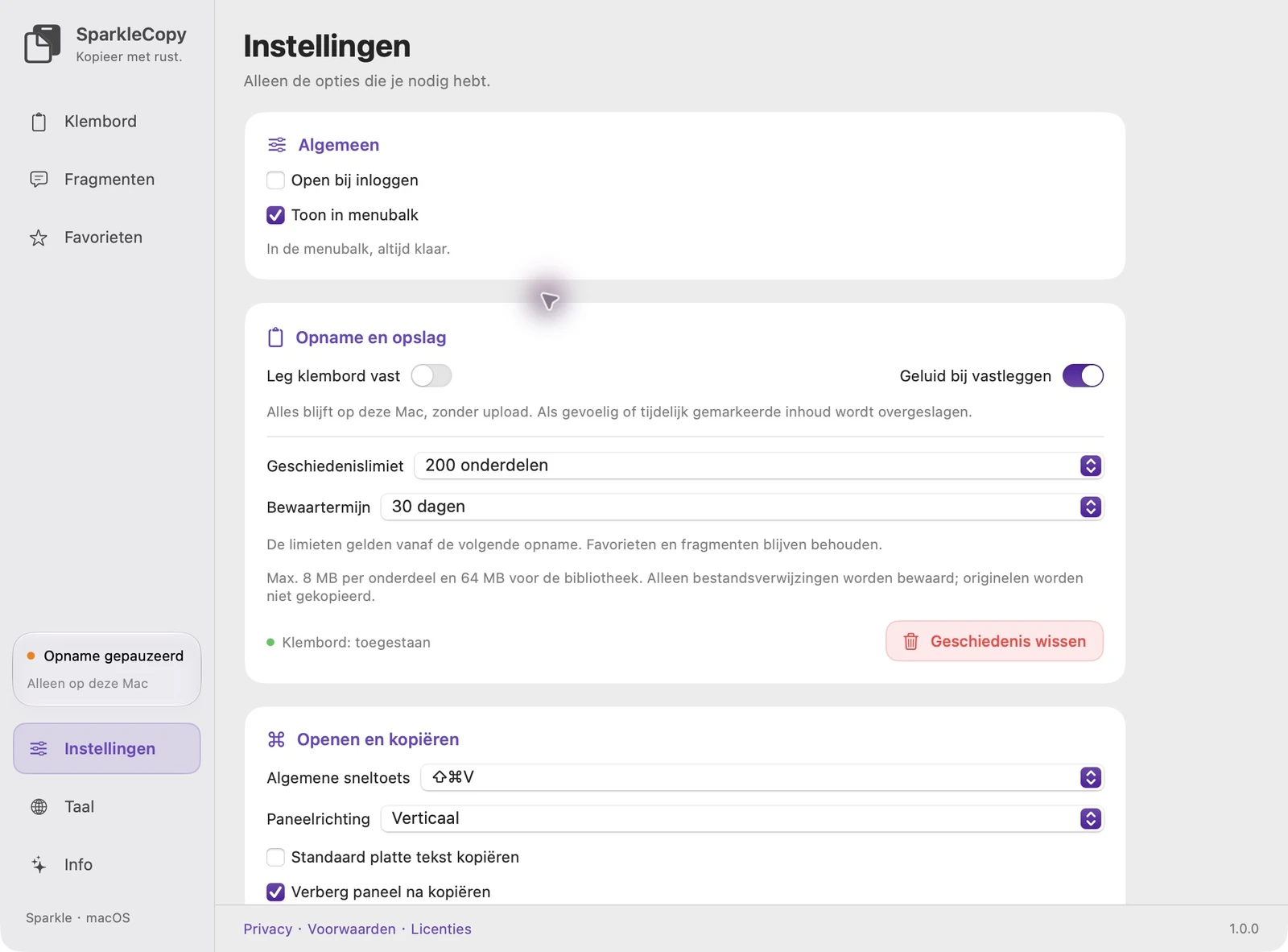Click the green dot next to Klembord: toegestaan
The width and height of the screenshot is (1288, 952).
pos(270,643)
